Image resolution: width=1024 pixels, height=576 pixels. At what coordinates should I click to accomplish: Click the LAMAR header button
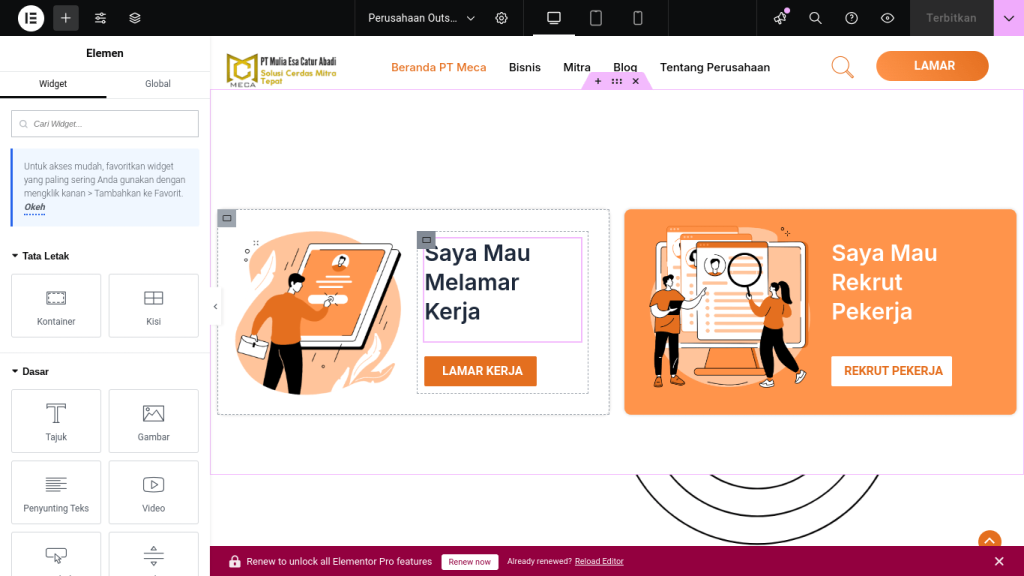(x=933, y=66)
